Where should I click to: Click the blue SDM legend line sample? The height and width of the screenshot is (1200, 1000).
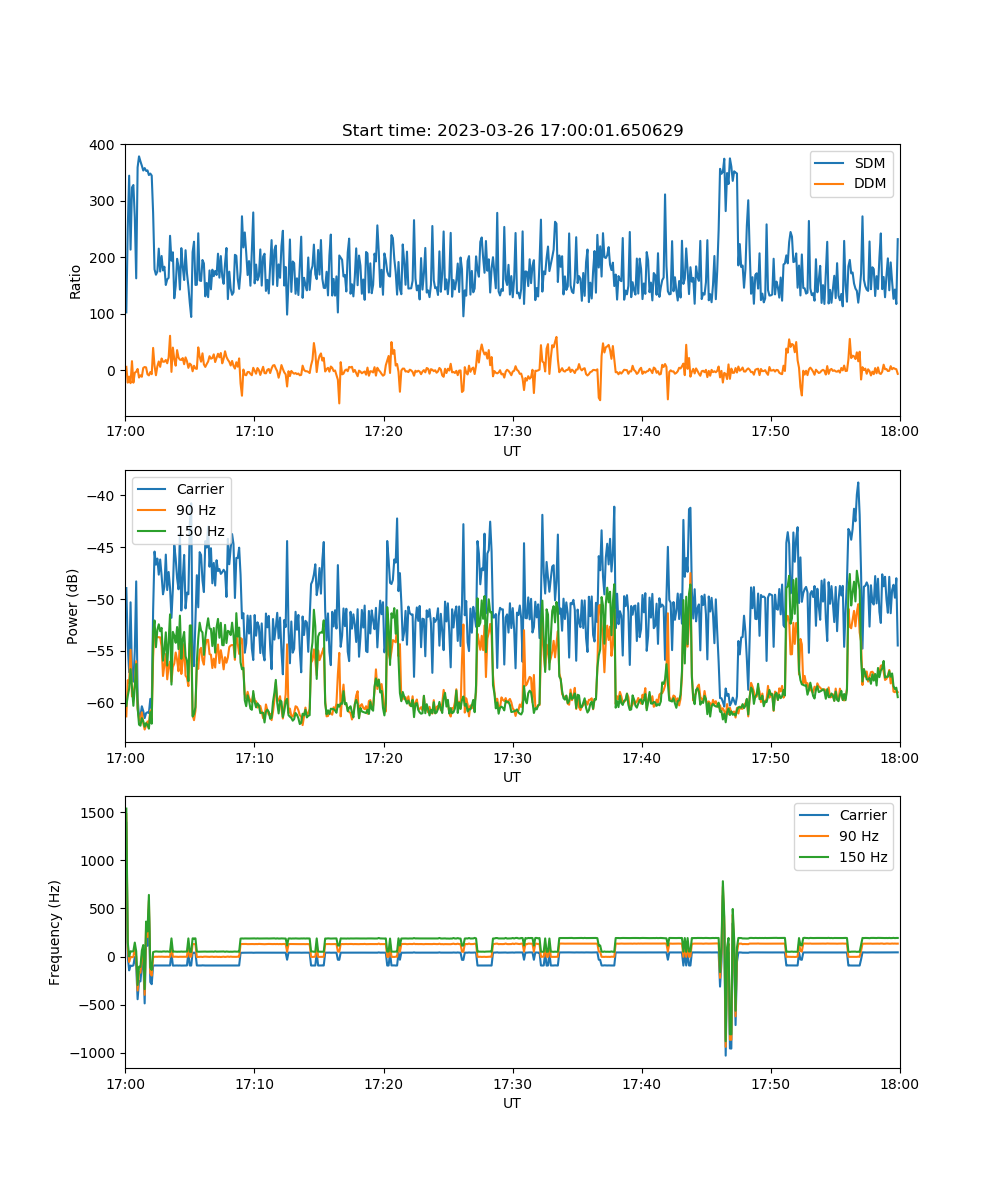pyautogui.click(x=831, y=163)
